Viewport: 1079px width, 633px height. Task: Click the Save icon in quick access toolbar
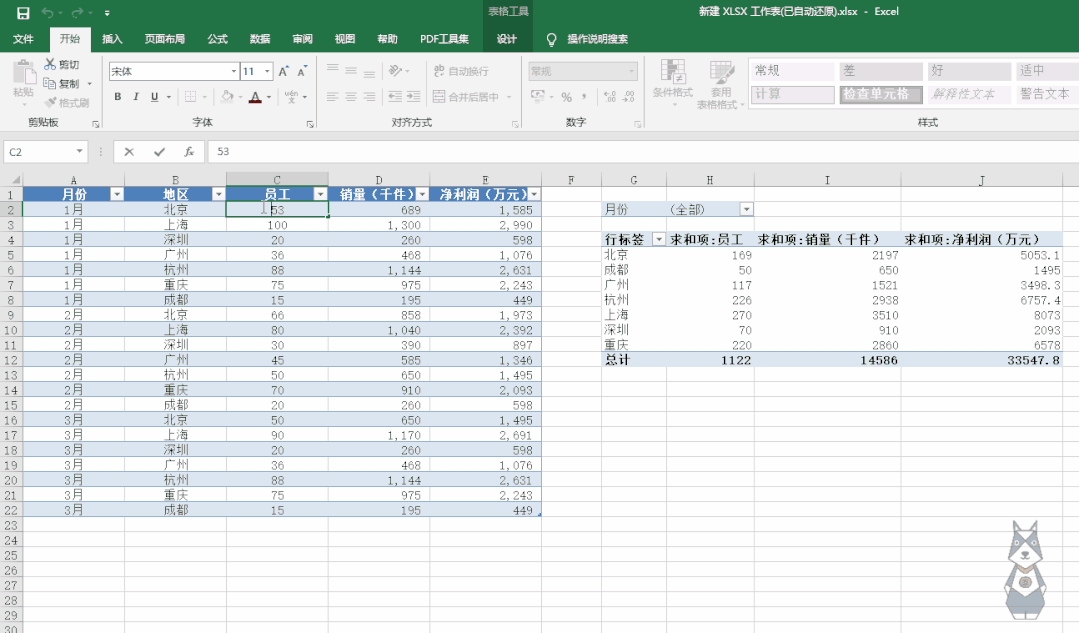23,13
